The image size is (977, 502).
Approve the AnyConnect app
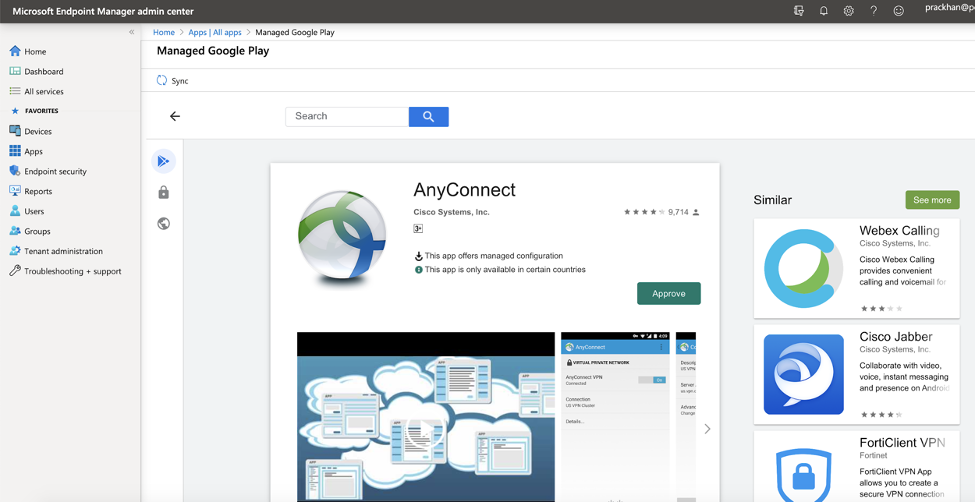coord(669,293)
